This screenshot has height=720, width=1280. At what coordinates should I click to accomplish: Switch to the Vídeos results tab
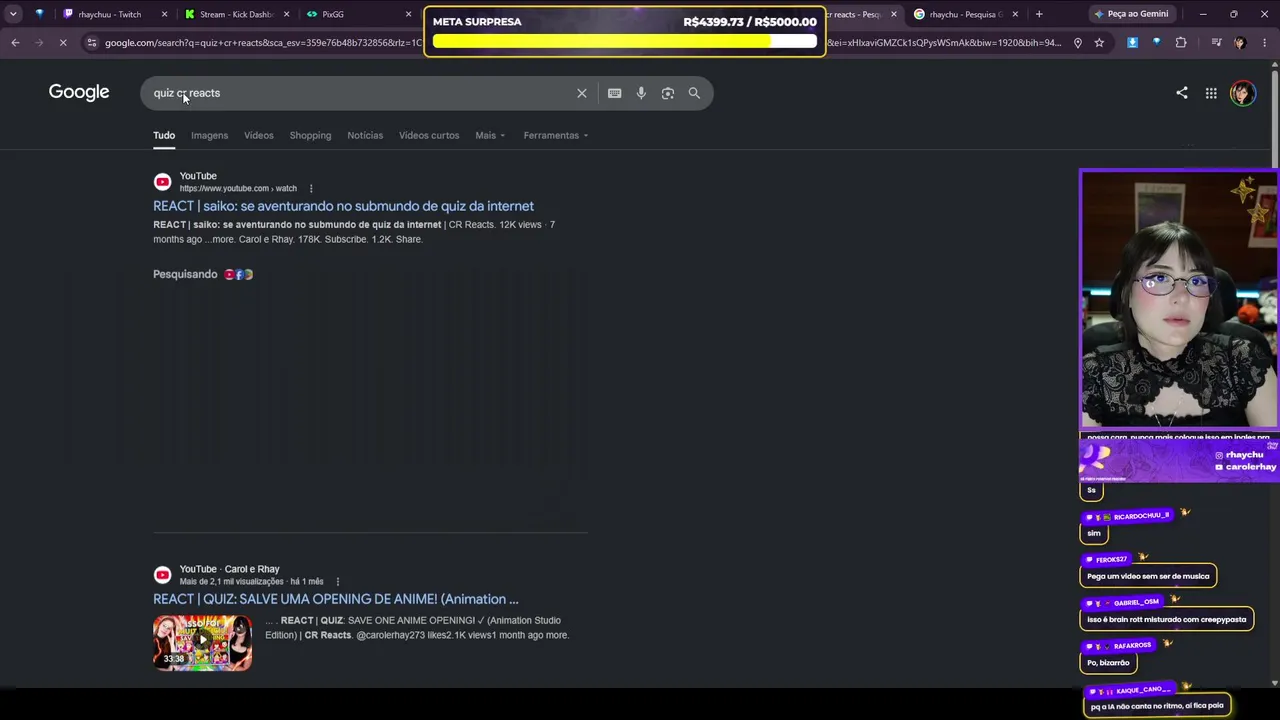tap(258, 135)
